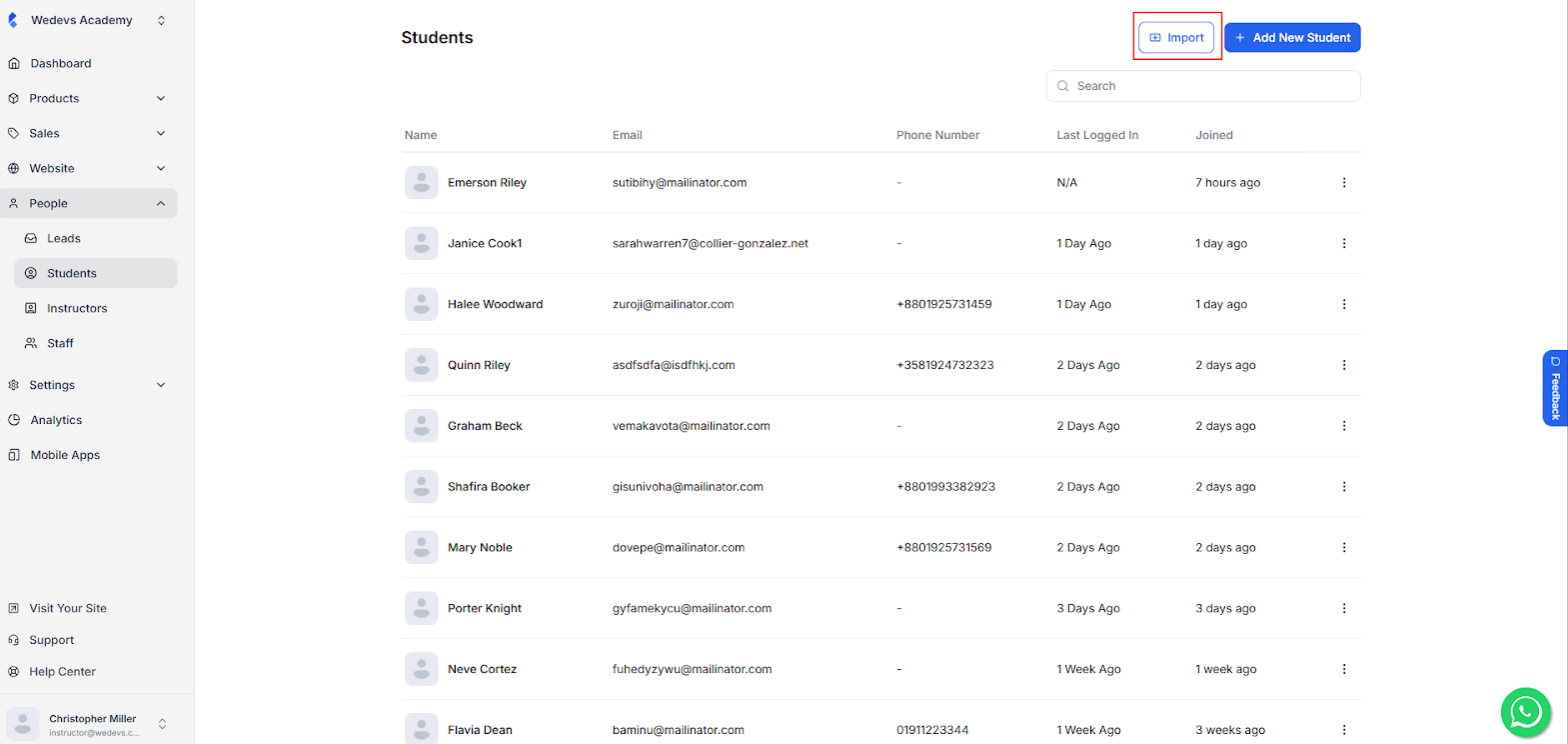Viewport: 1568px width, 744px height.
Task: Click the Email column header
Action: 628,135
